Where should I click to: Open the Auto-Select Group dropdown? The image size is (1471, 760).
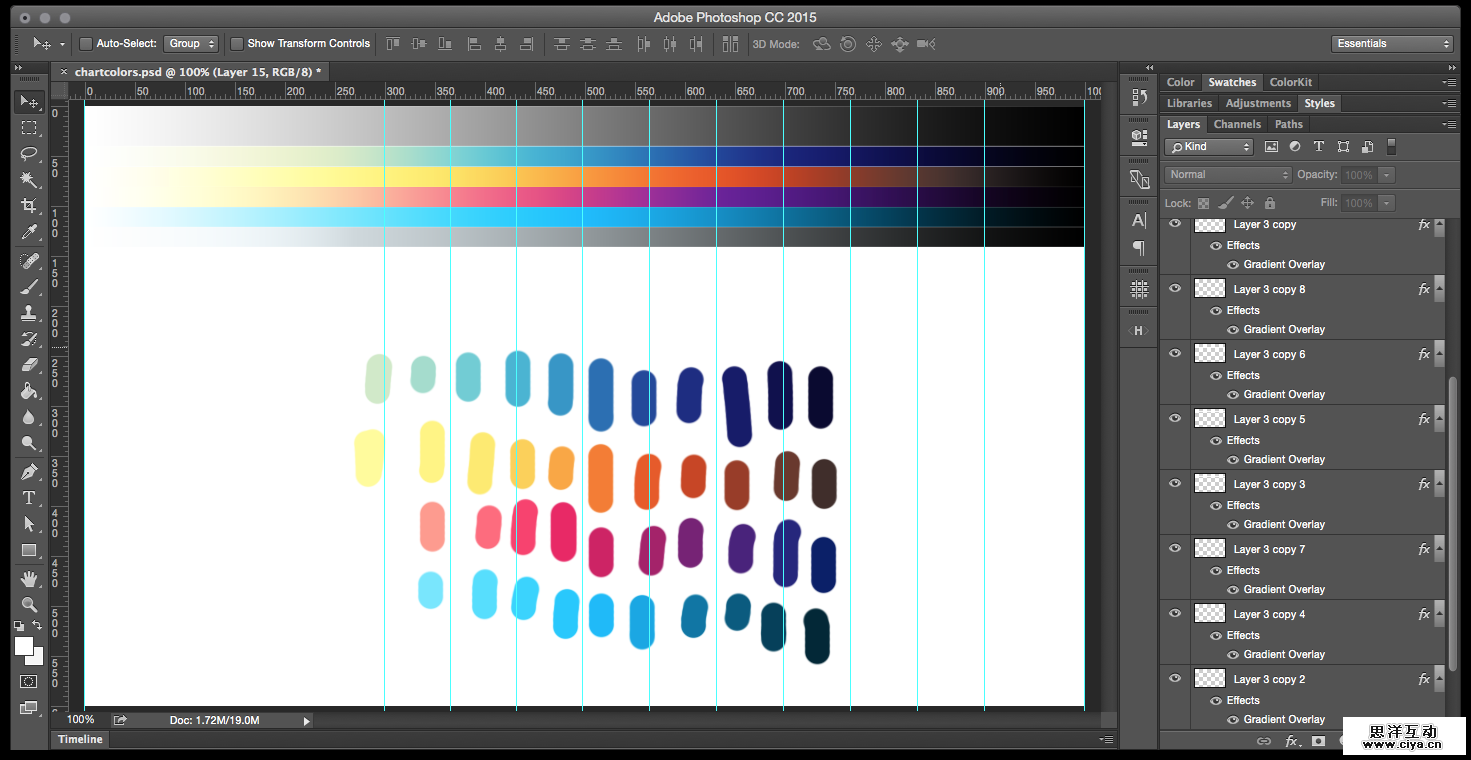tap(191, 44)
